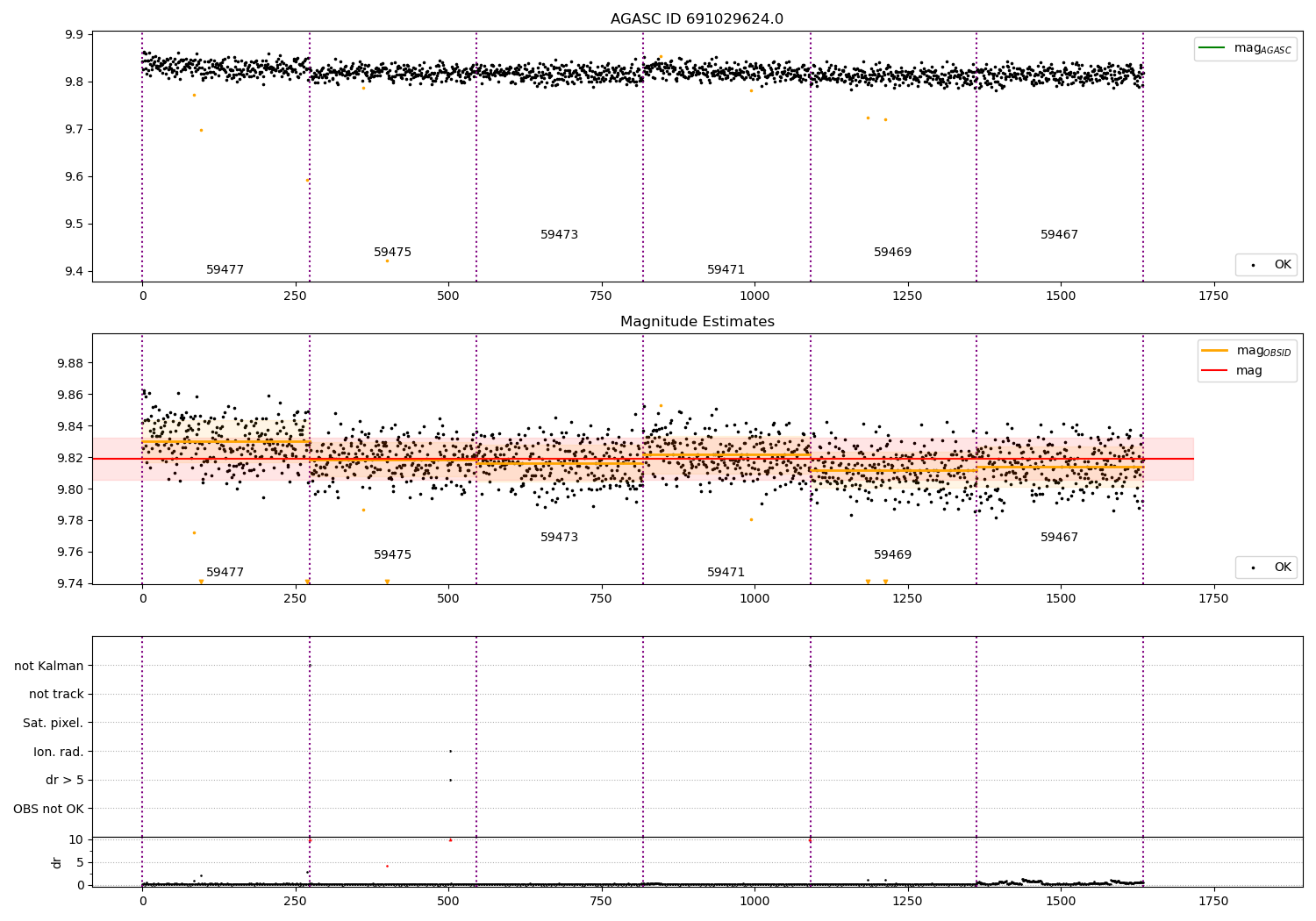Screen dimensions: 1316x921
Task: Click the 59473 obsid label in top plot
Action: (559, 235)
